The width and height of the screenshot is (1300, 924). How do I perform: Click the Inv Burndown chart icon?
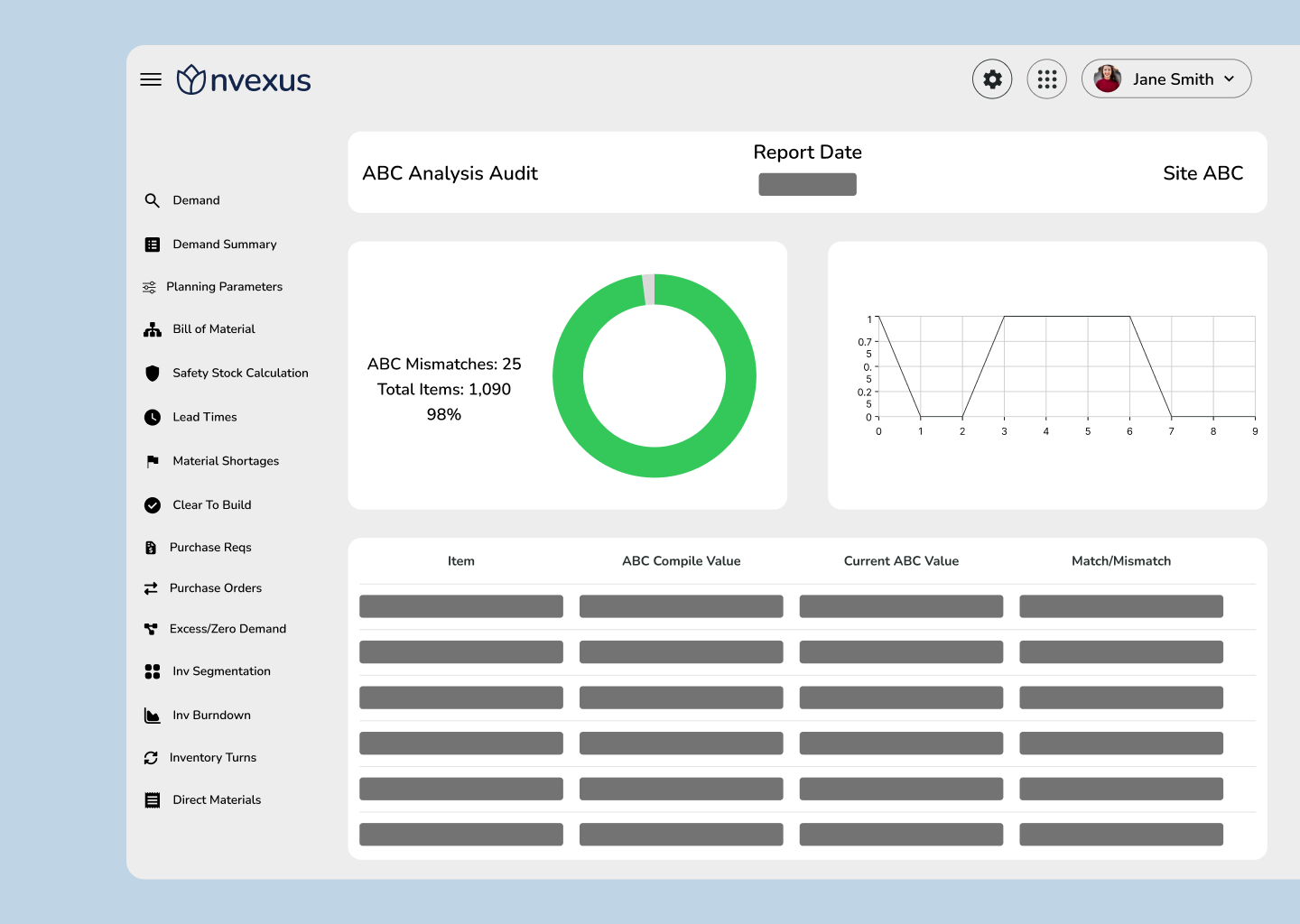point(153,716)
